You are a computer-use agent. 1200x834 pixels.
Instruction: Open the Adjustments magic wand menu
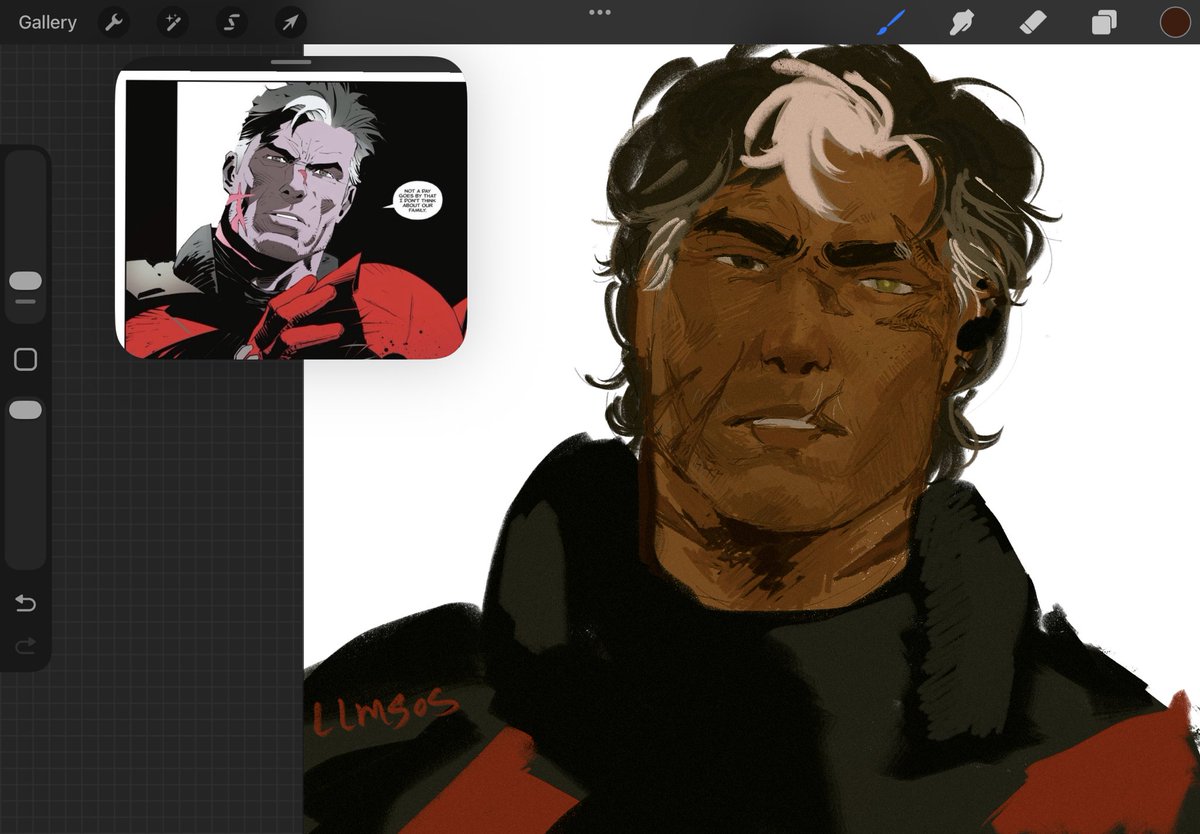tap(174, 22)
